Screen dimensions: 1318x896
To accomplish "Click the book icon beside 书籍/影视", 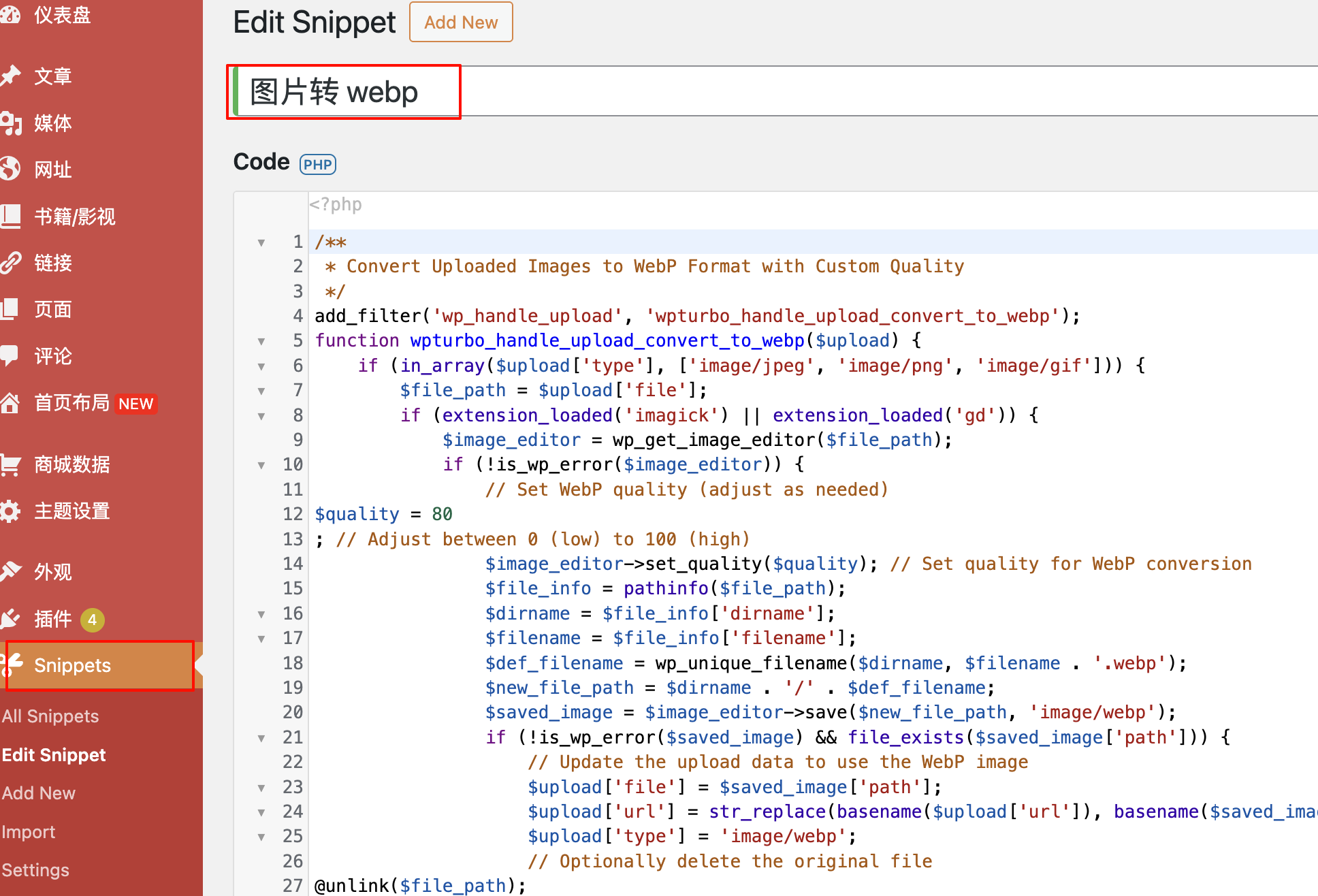I will click(x=10, y=216).
